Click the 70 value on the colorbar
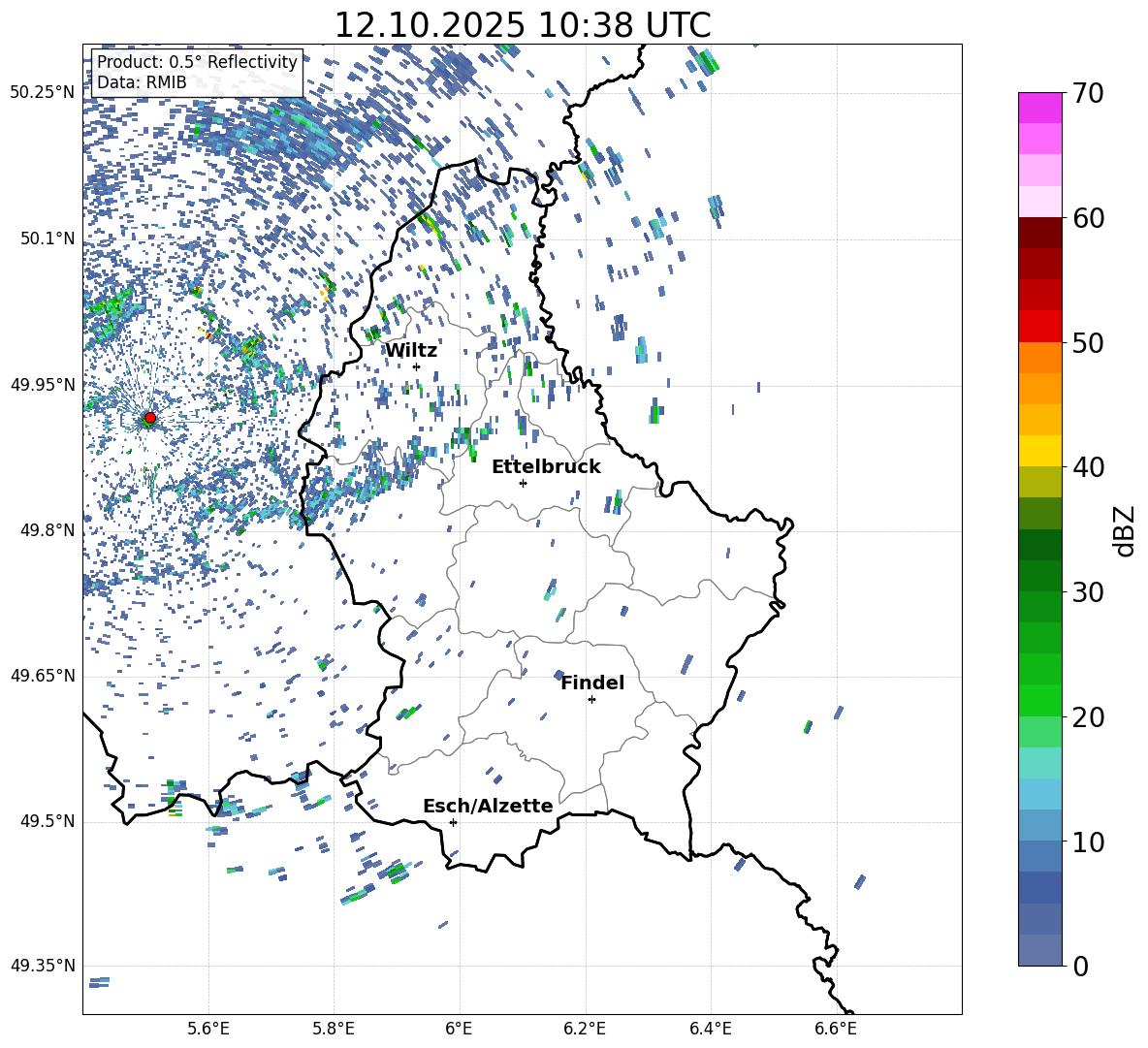The height and width of the screenshot is (1048, 1148). (x=1088, y=93)
